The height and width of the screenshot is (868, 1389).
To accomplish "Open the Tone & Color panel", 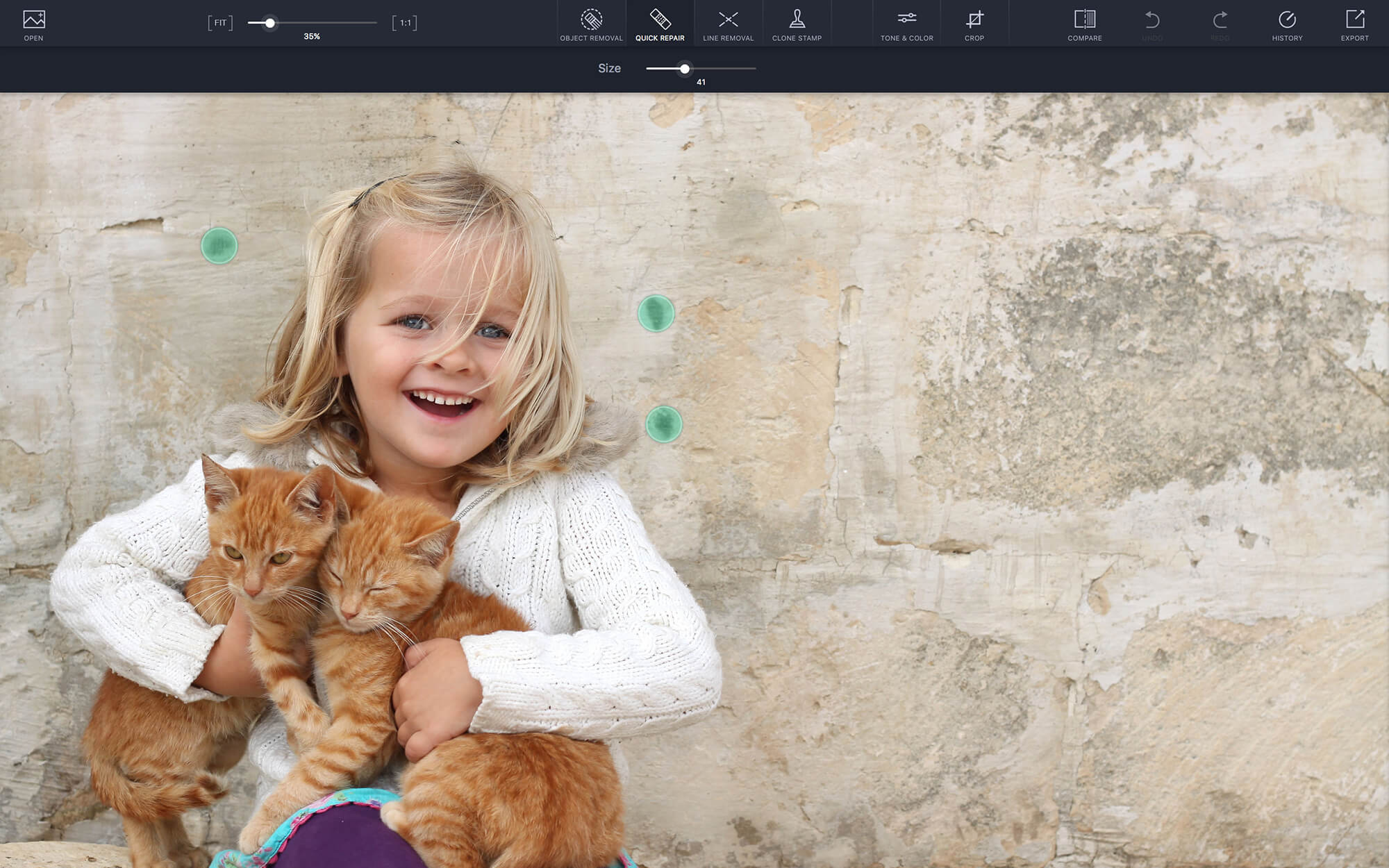I will point(906,24).
